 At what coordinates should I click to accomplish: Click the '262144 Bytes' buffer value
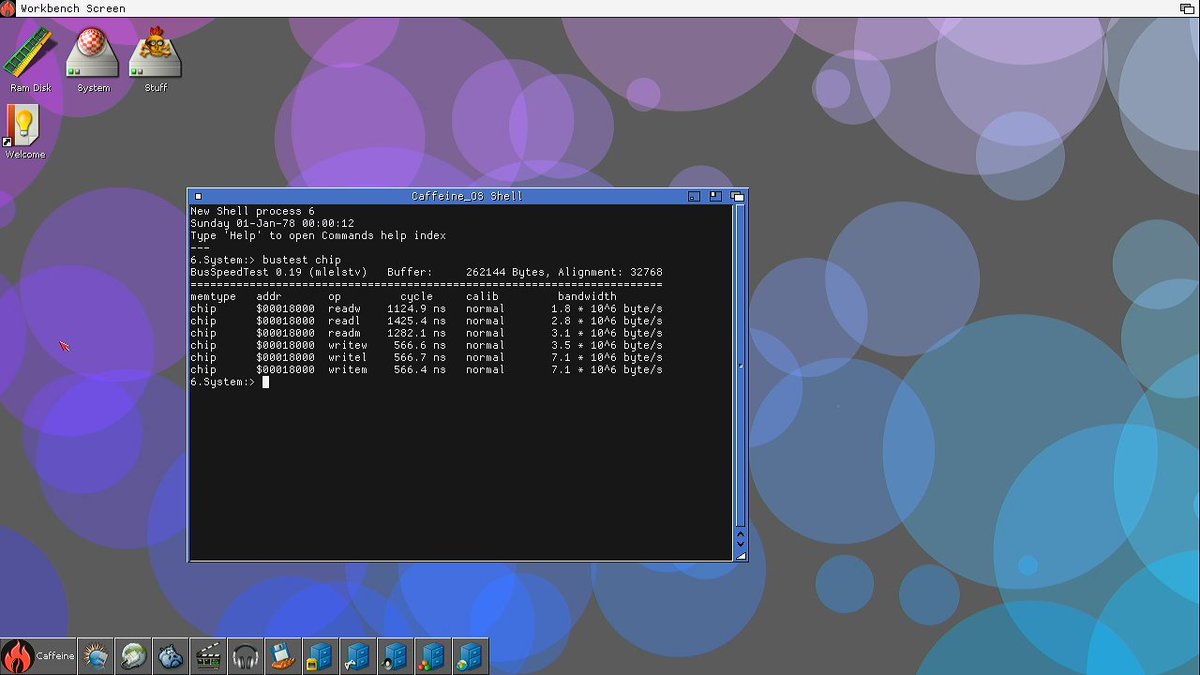(504, 272)
